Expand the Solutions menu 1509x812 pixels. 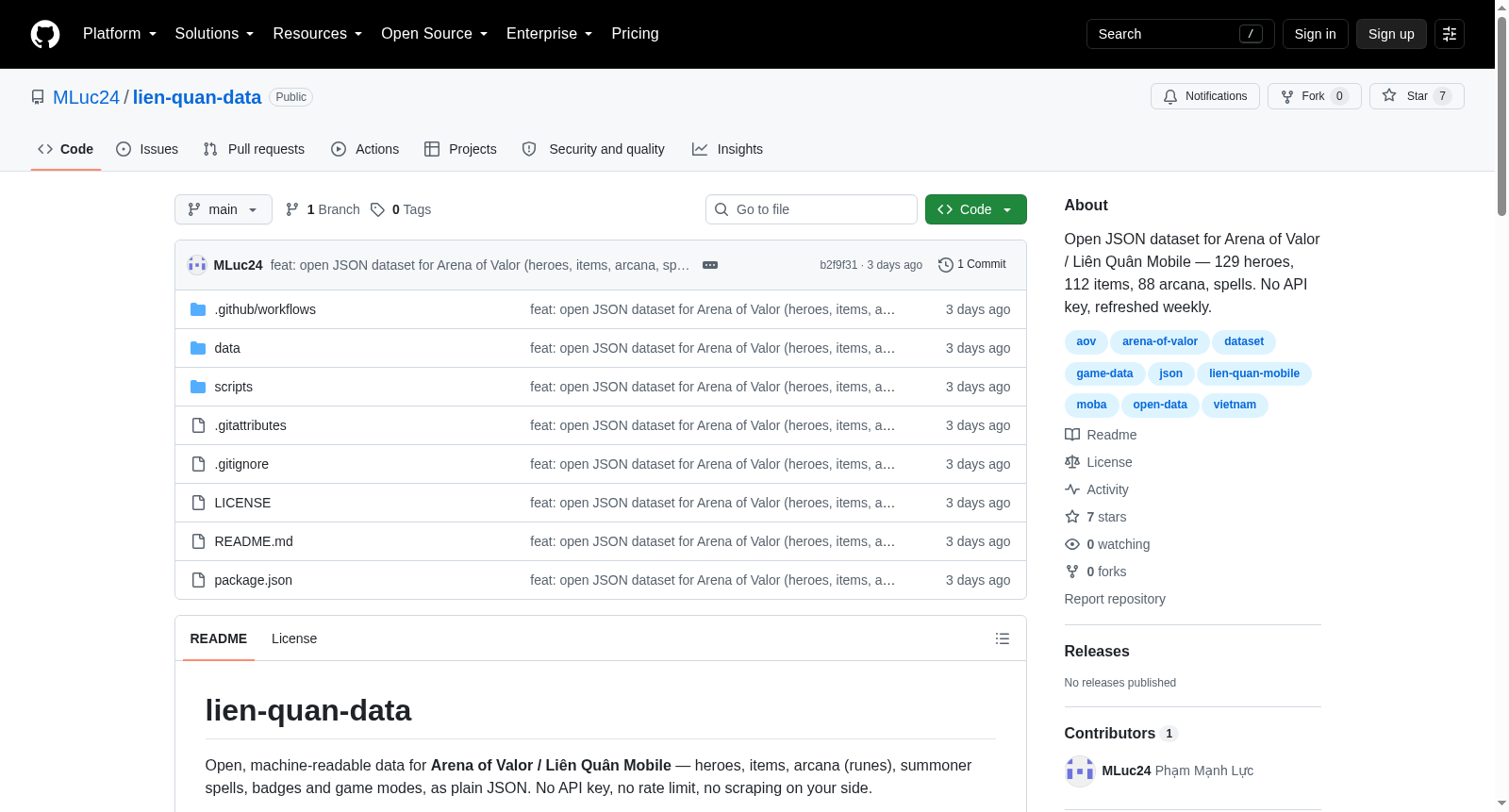[214, 34]
